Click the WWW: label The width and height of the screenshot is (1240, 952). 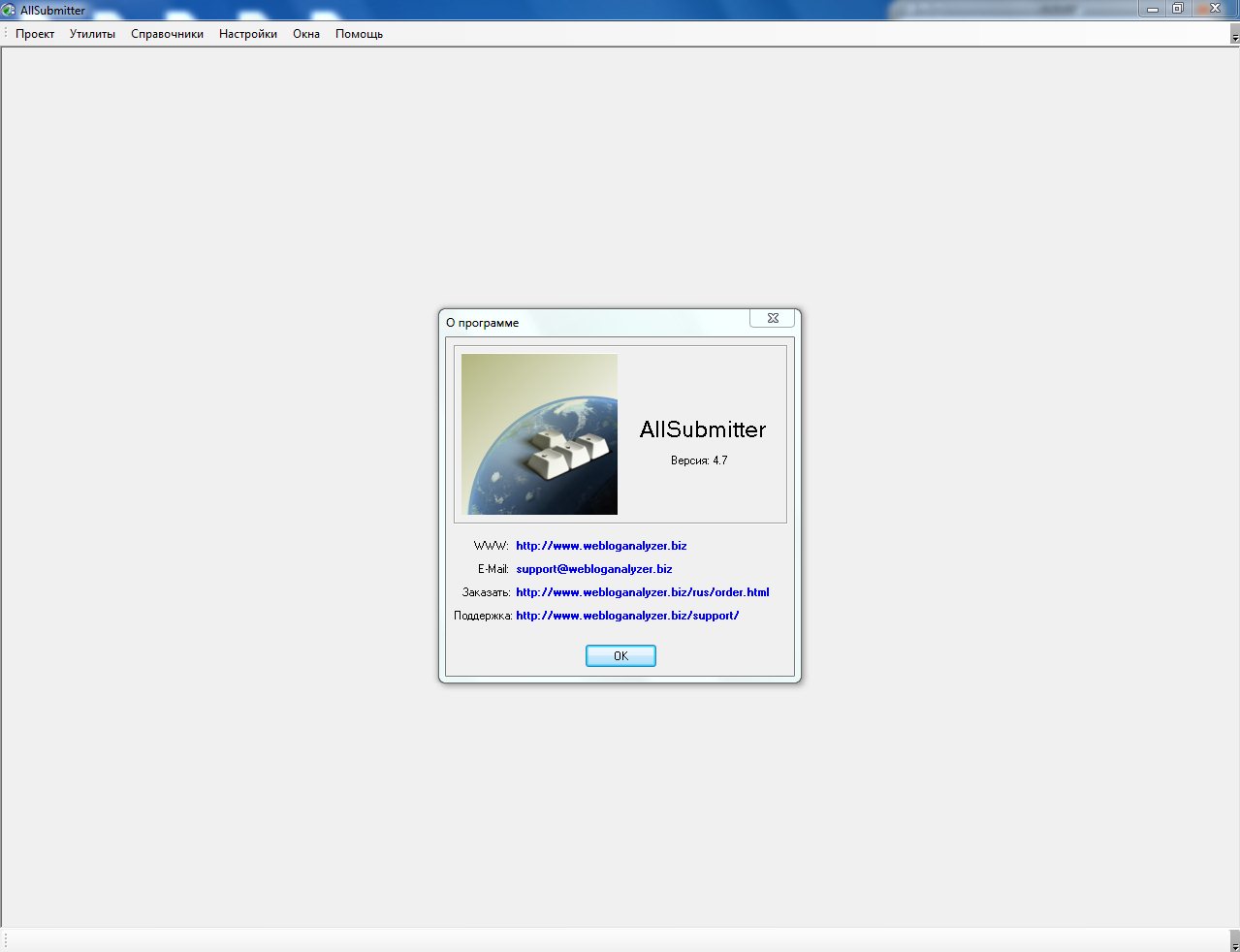coord(492,546)
